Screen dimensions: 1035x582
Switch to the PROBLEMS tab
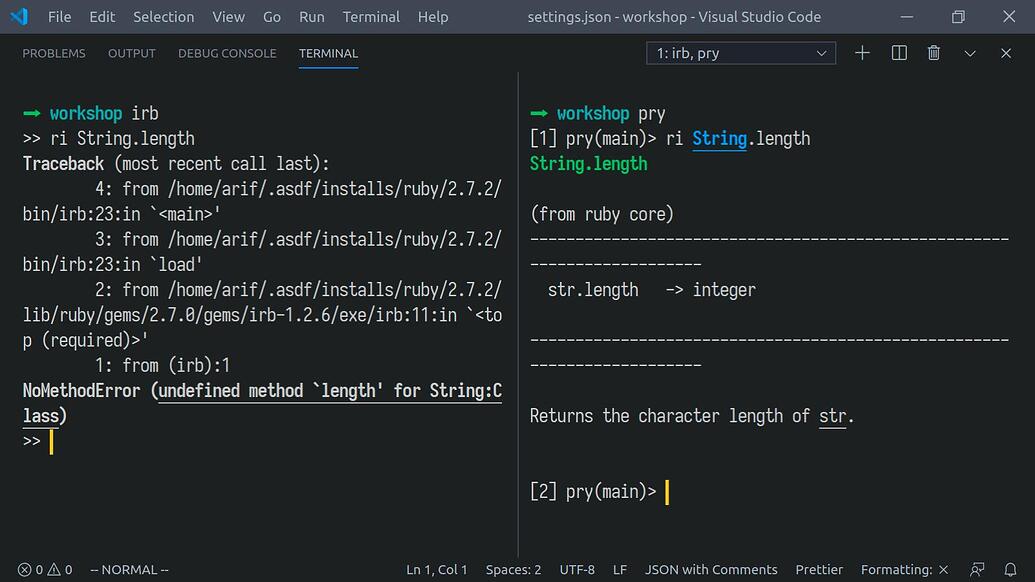click(x=54, y=53)
